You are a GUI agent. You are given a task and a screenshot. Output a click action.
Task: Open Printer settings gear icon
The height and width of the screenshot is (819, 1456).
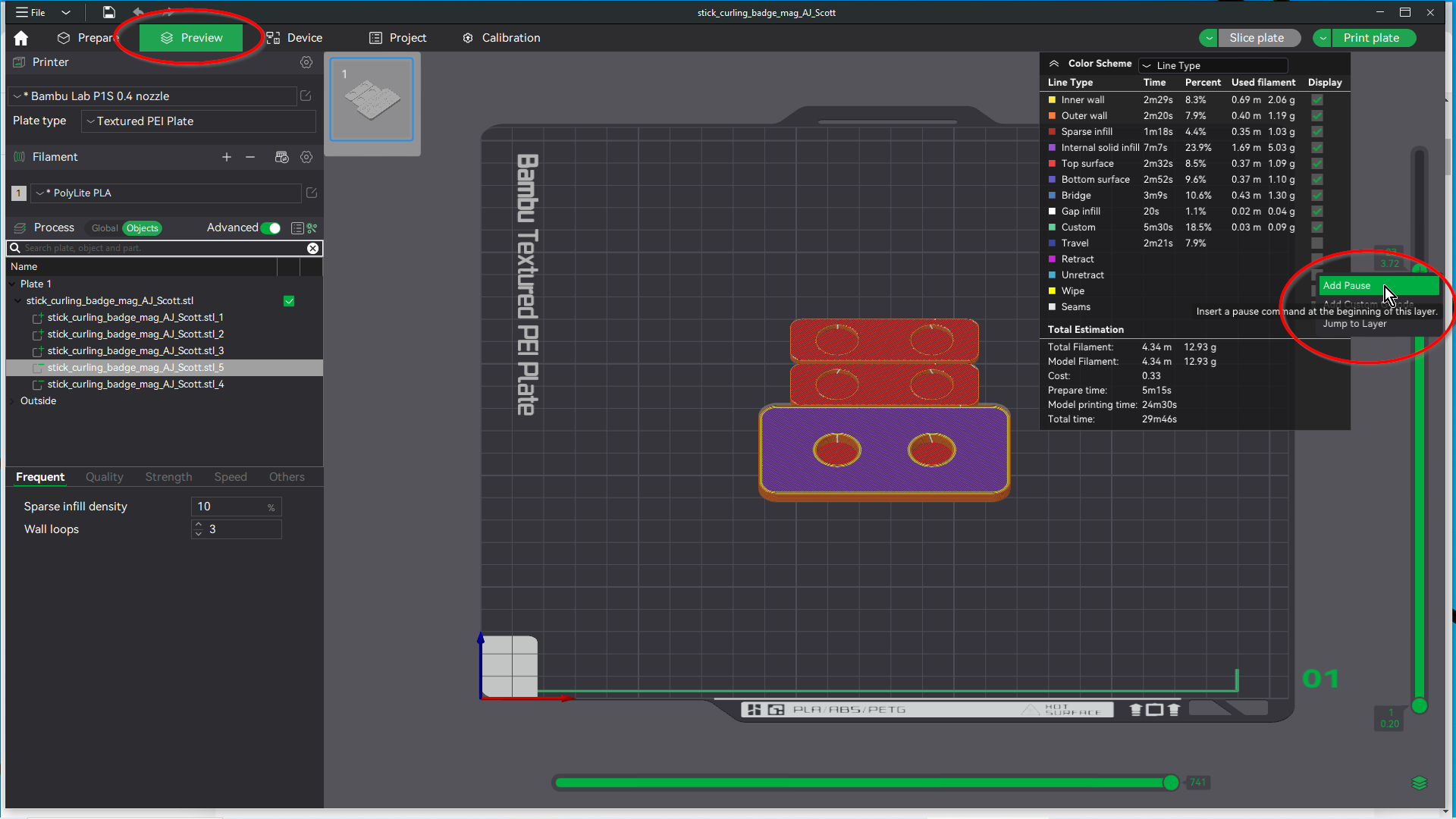[306, 62]
